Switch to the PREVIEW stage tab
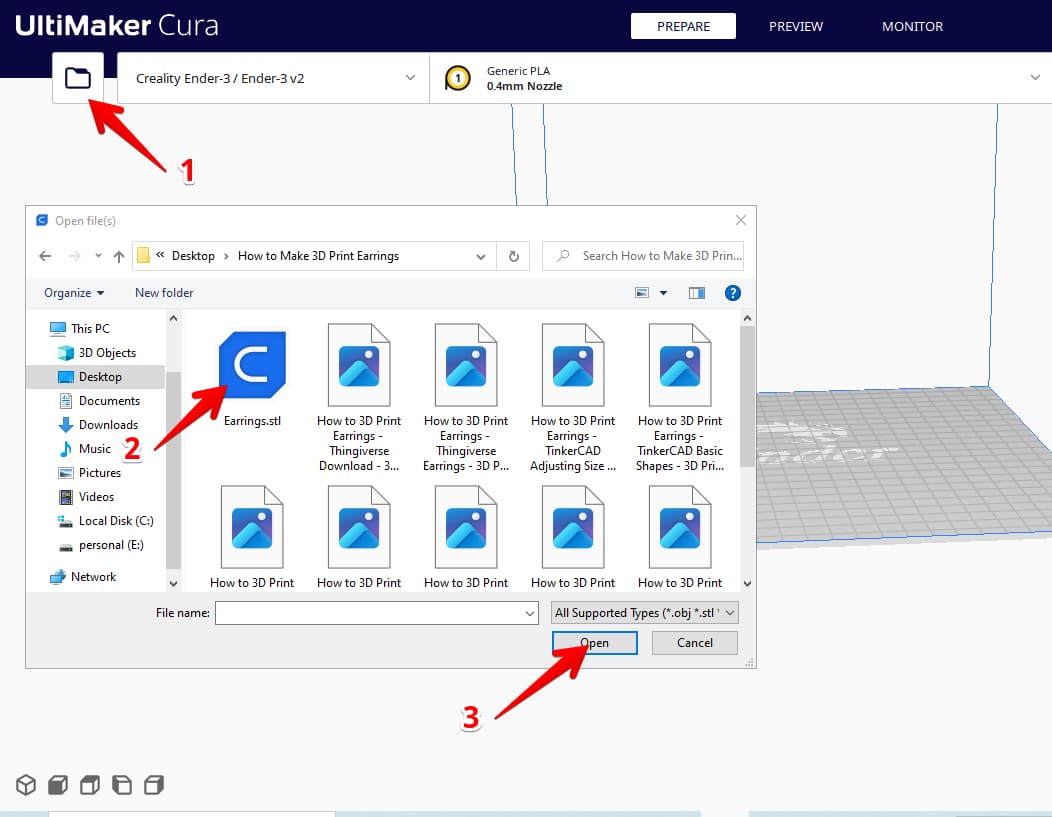This screenshot has height=817, width=1052. 796,26
